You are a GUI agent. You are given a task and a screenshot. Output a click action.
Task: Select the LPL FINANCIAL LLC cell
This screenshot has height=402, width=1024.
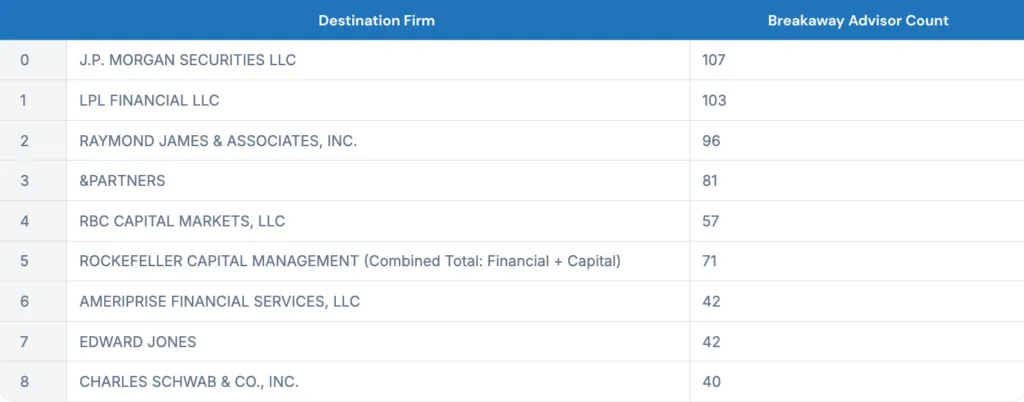click(x=378, y=100)
